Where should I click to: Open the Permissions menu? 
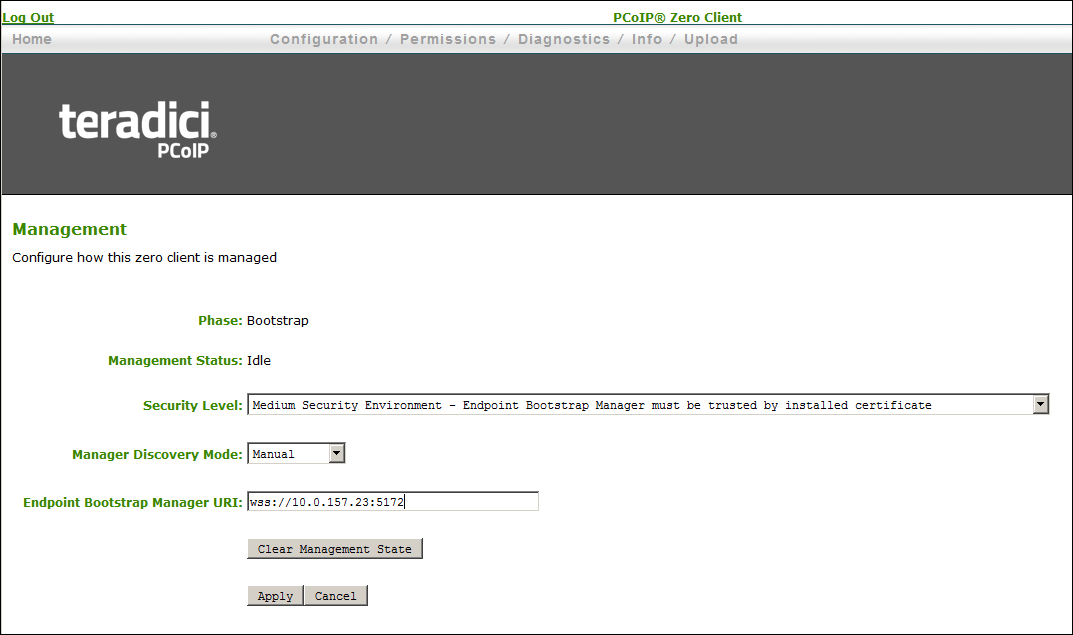point(448,39)
